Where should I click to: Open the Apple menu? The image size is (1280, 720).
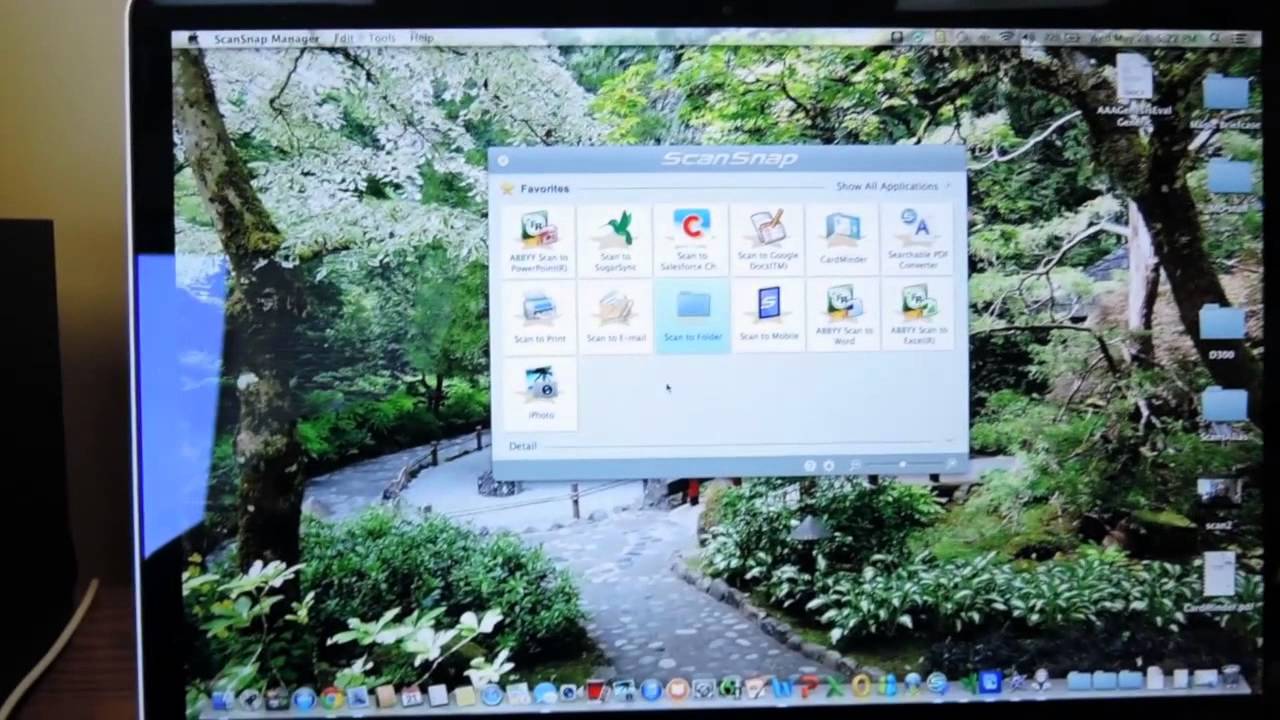pos(193,39)
